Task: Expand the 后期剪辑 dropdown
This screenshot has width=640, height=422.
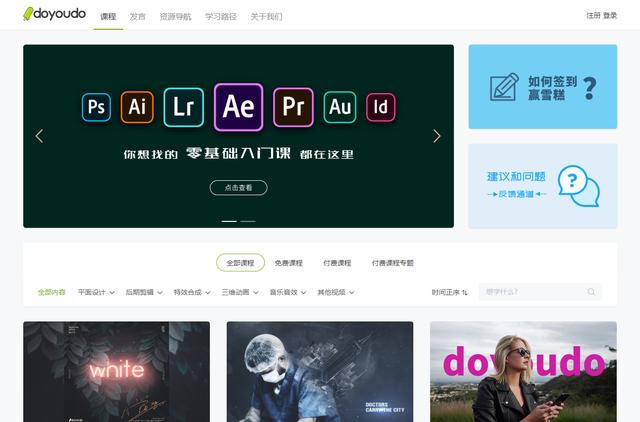Action: [x=144, y=292]
